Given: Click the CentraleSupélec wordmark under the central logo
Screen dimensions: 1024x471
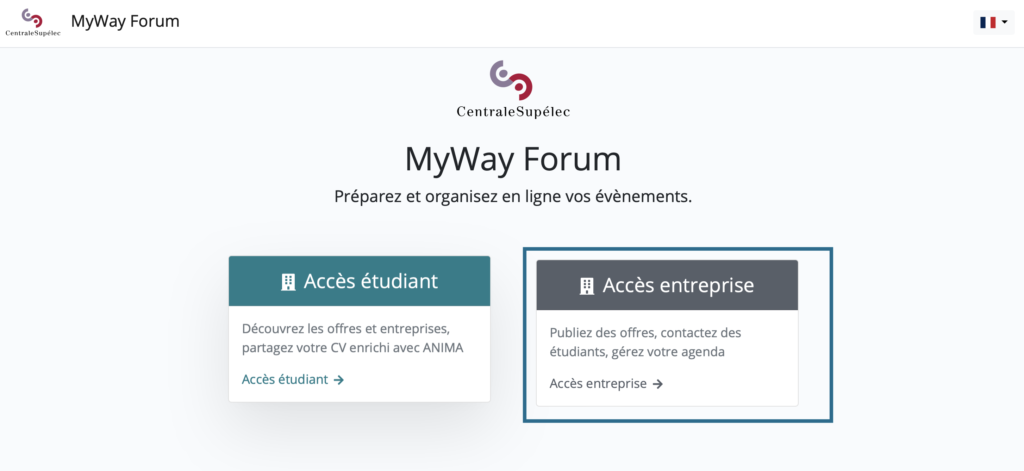Looking at the screenshot, I should (x=513, y=112).
